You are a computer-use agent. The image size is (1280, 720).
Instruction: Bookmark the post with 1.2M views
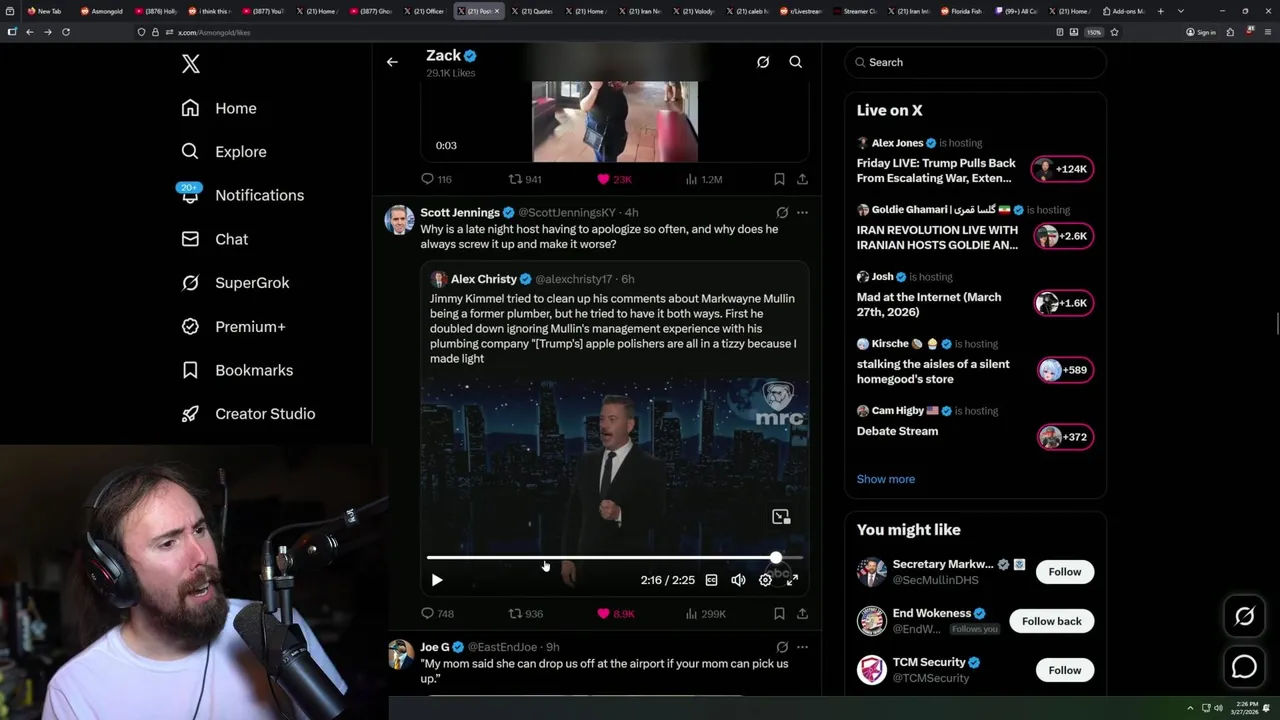779,179
